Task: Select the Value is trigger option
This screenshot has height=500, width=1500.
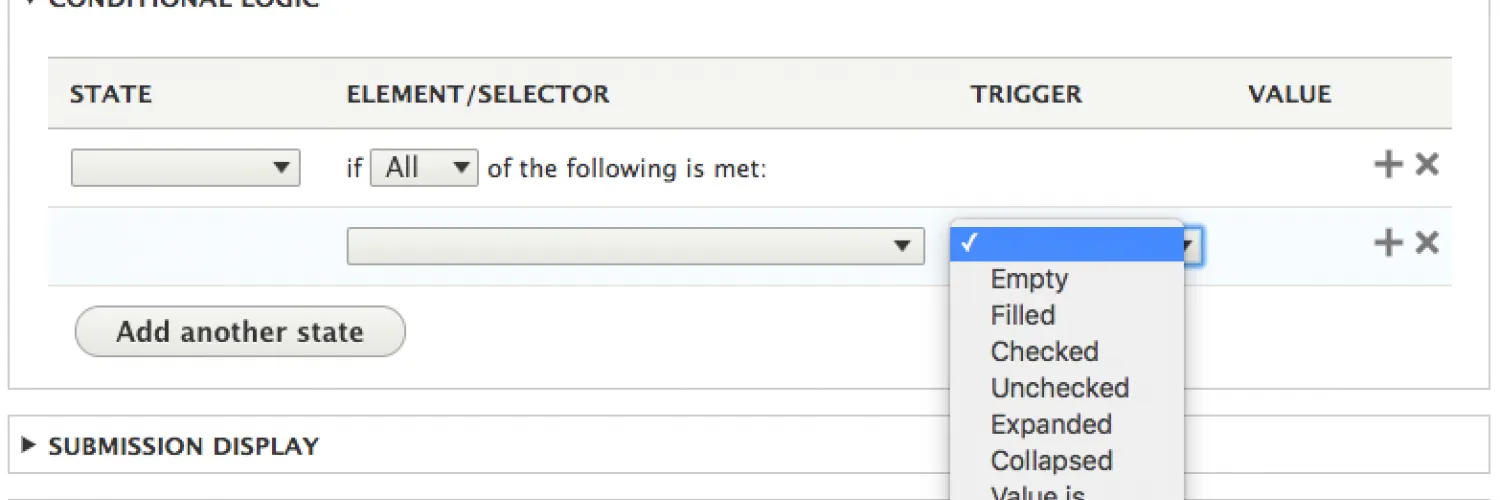Action: point(1037,492)
